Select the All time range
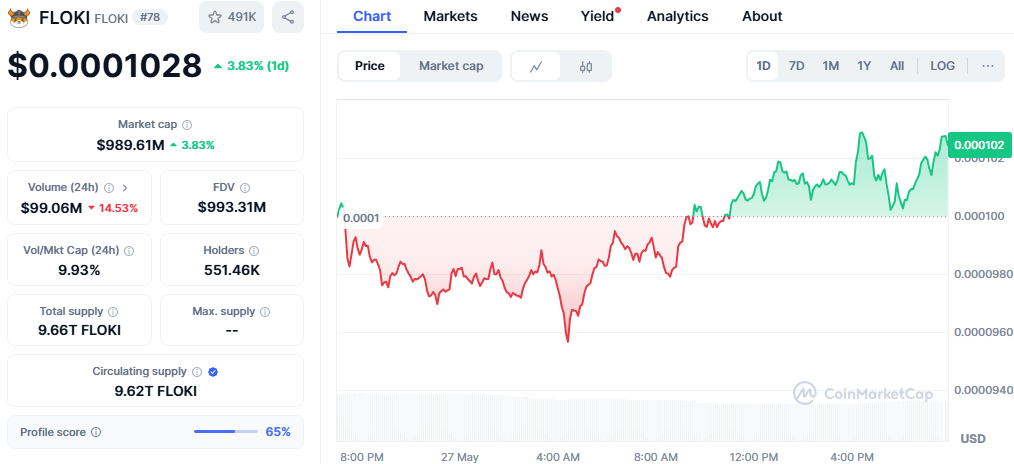The width and height of the screenshot is (1014, 464). click(x=897, y=66)
